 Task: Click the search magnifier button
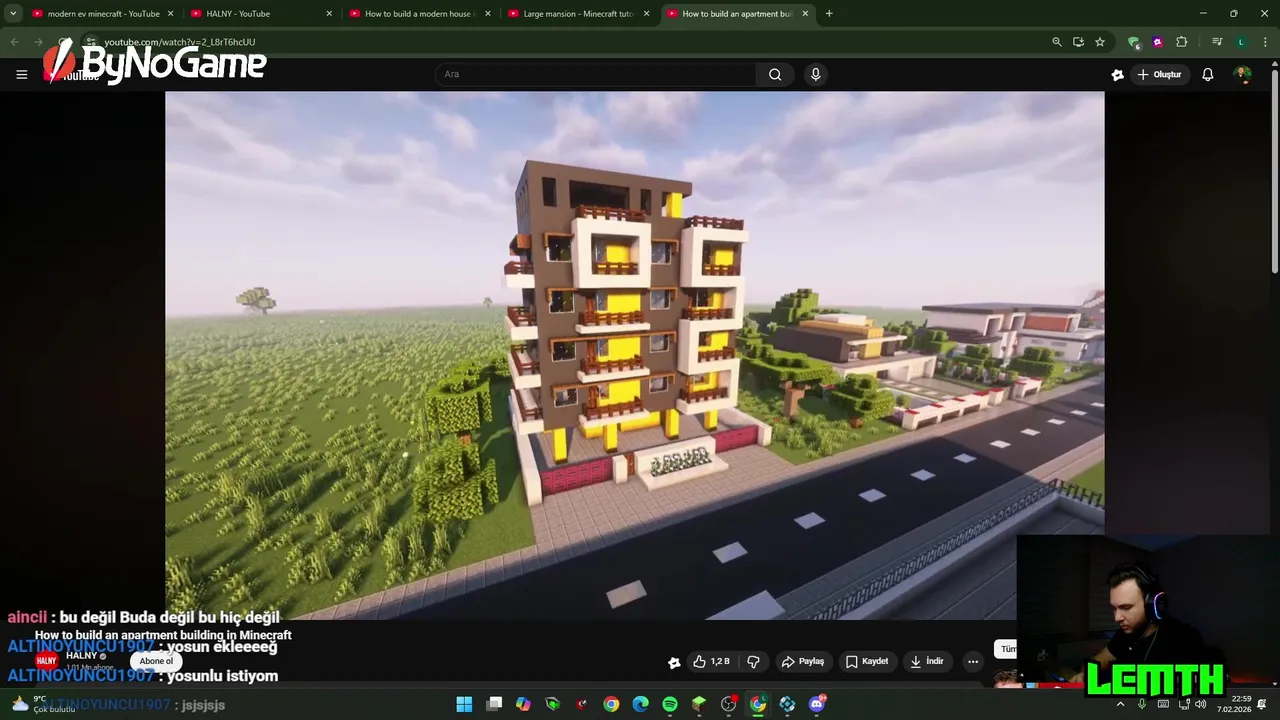point(775,74)
